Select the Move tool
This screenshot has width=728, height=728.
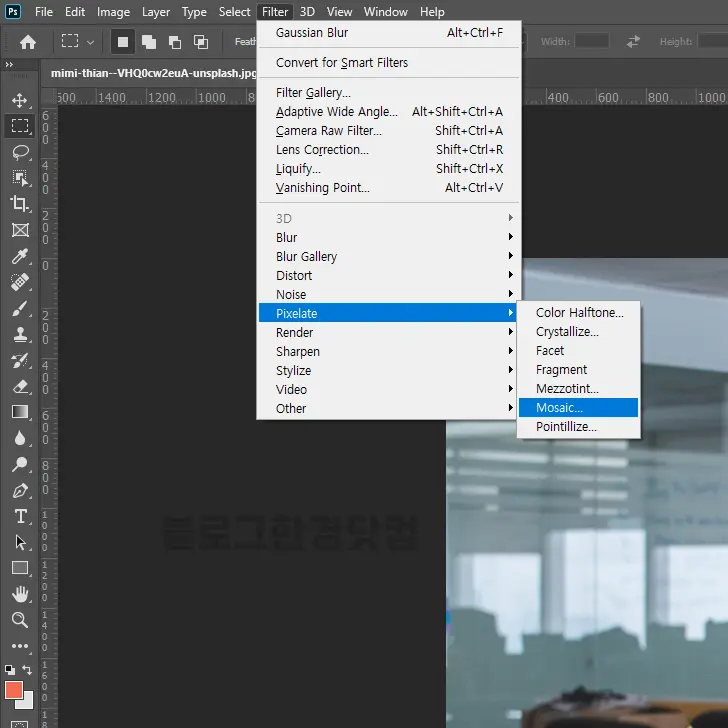20,101
